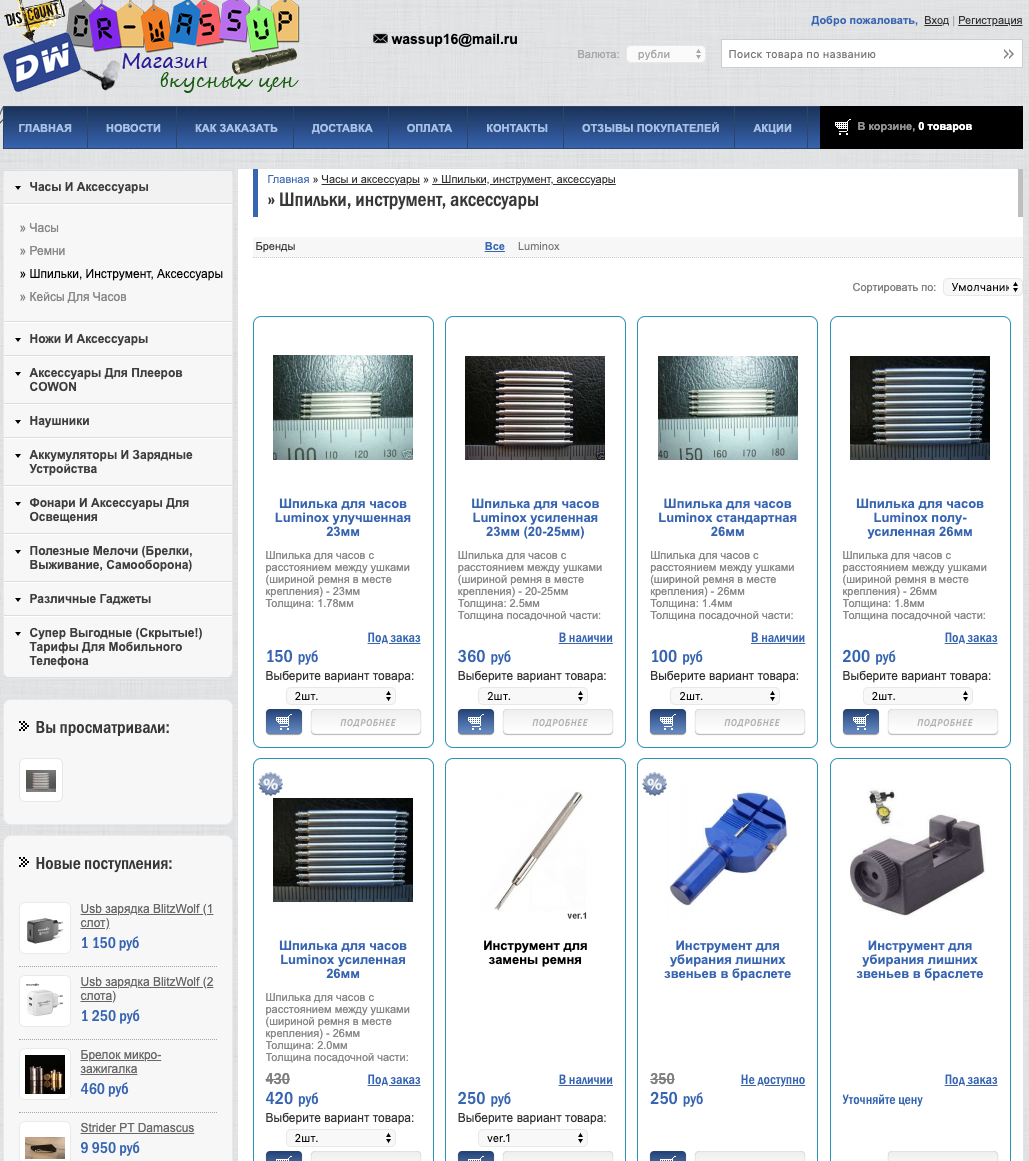Open the Доставка menu item

coord(341,128)
